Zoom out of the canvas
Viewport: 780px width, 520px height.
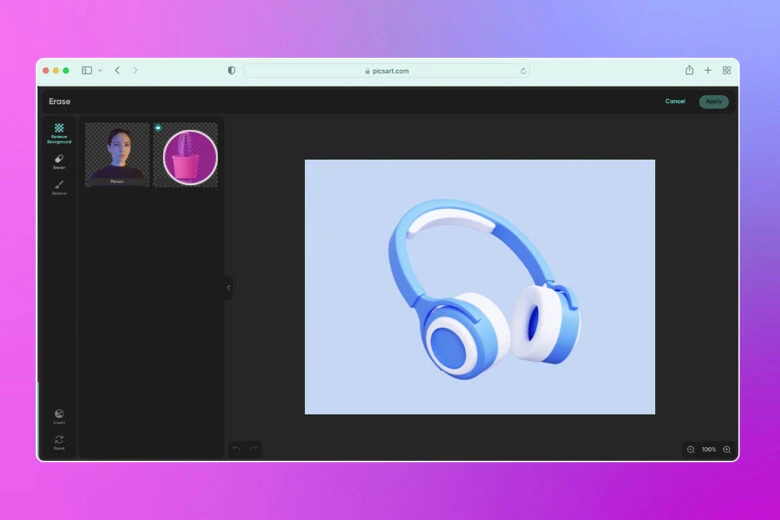click(690, 450)
